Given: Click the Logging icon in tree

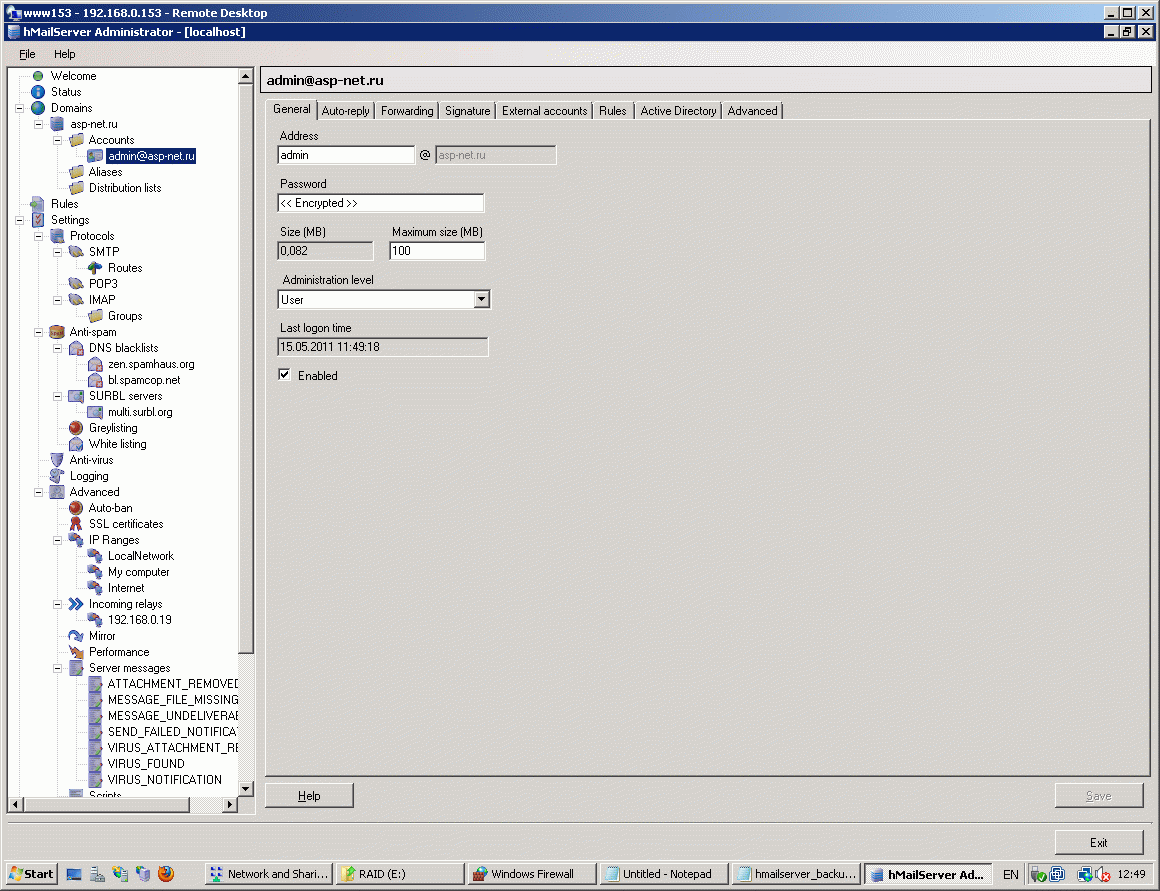Looking at the screenshot, I should click(57, 476).
